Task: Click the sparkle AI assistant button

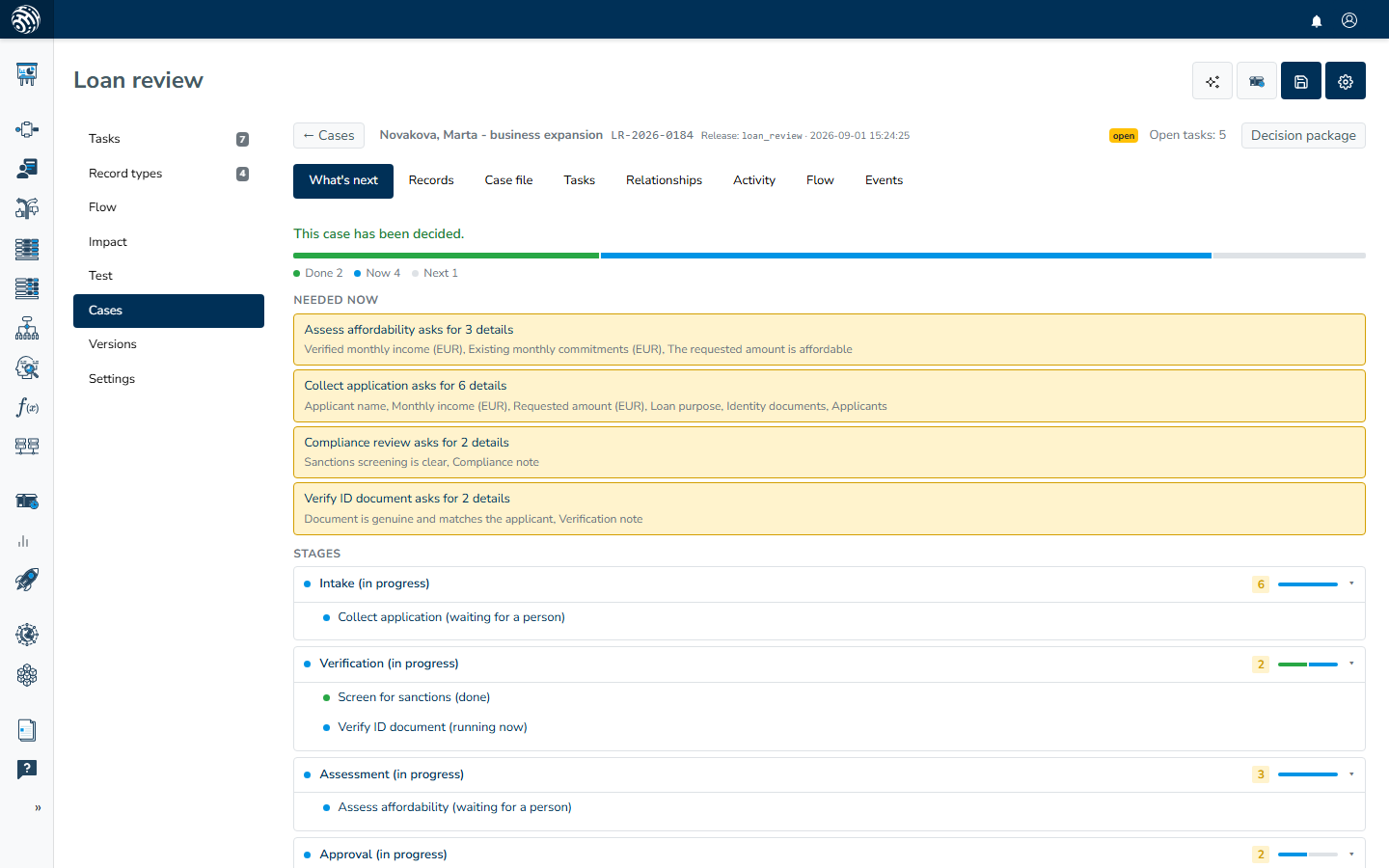Action: [1212, 81]
